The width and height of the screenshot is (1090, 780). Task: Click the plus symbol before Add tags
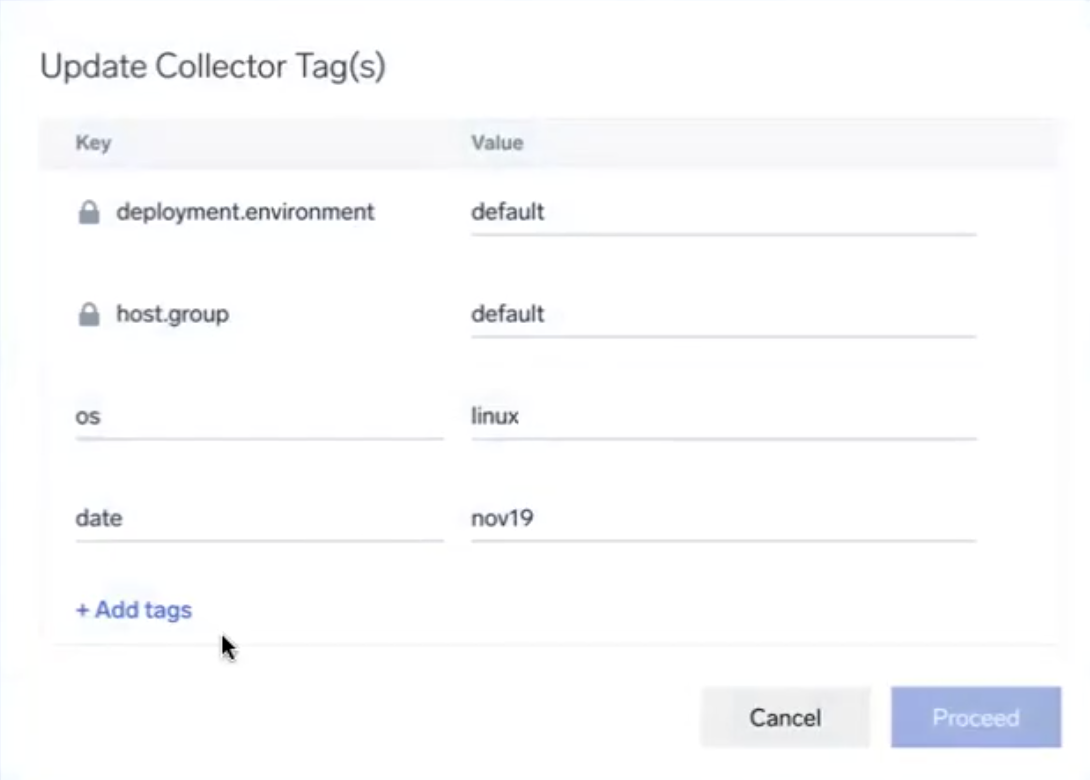pos(80,609)
